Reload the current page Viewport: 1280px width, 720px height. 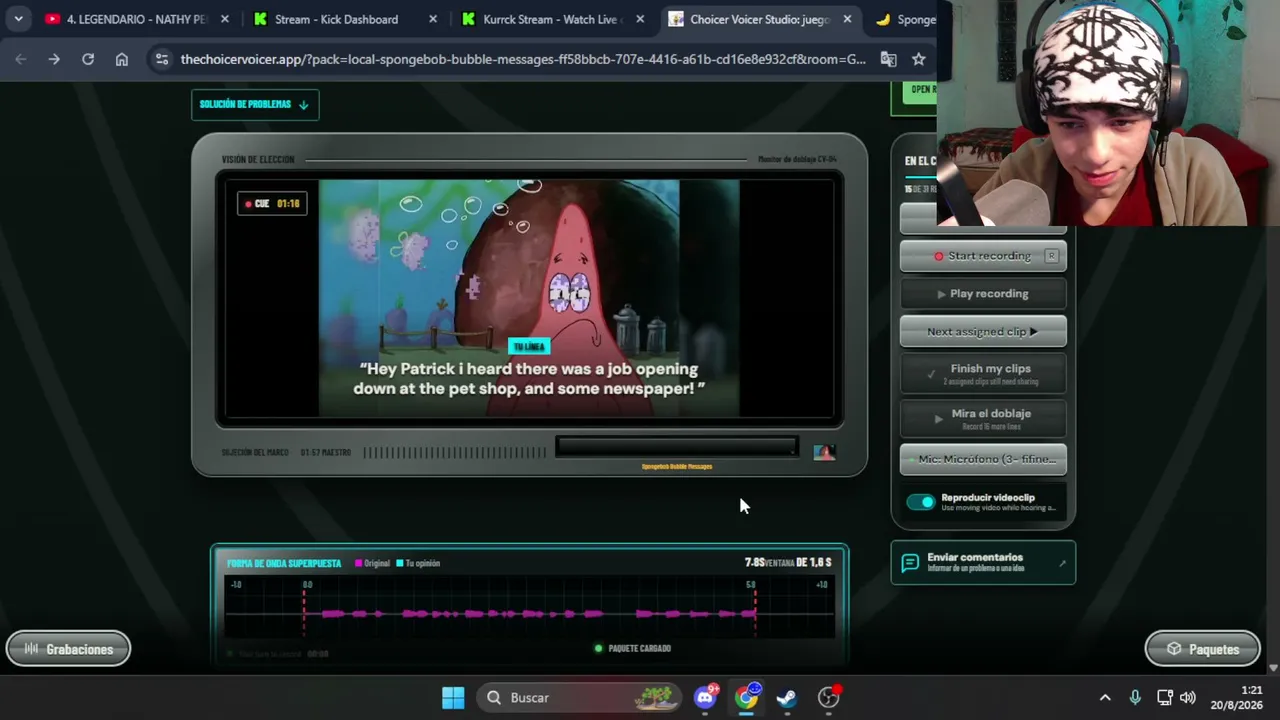pos(88,59)
